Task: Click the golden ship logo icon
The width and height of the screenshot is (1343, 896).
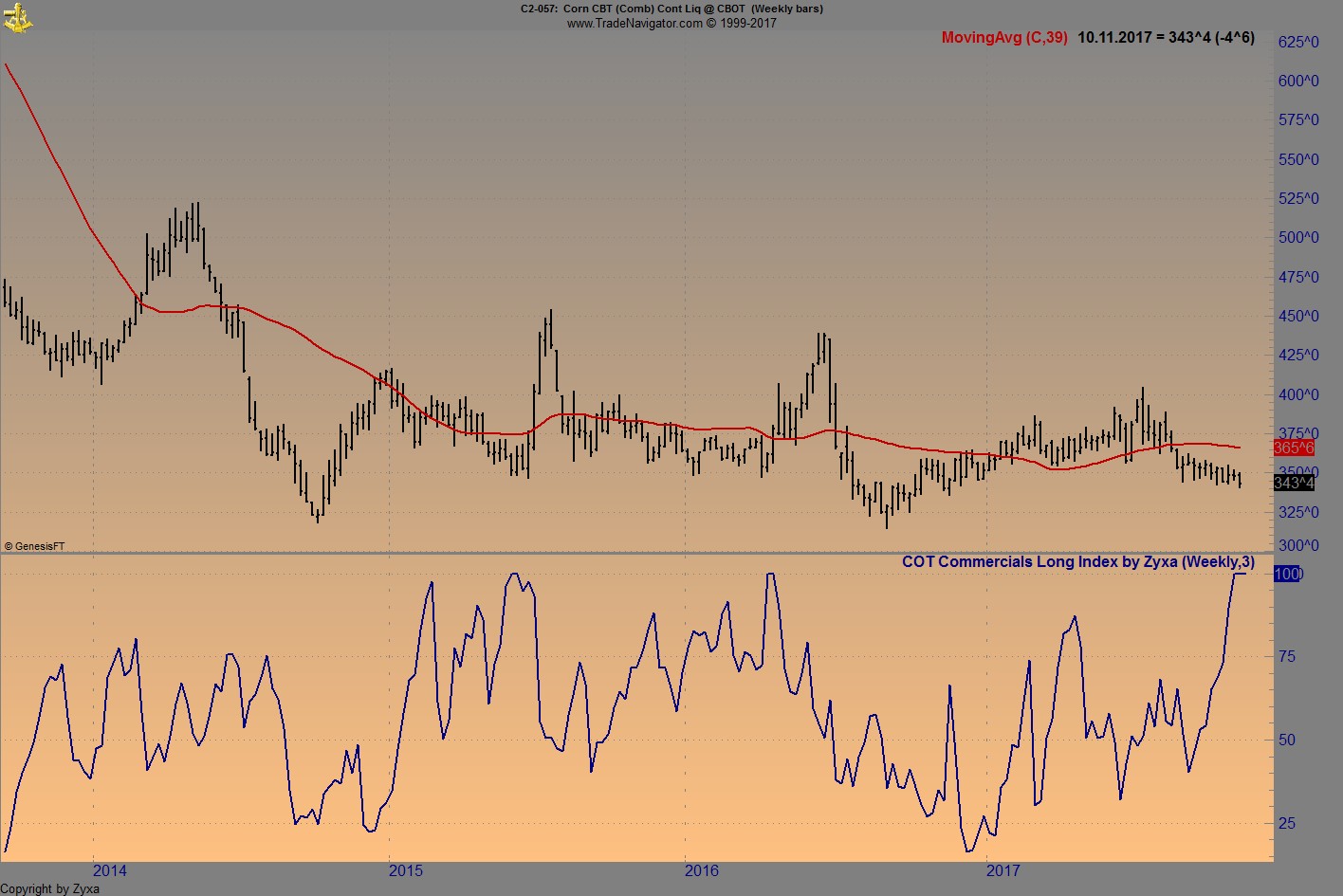Action: [x=18, y=16]
